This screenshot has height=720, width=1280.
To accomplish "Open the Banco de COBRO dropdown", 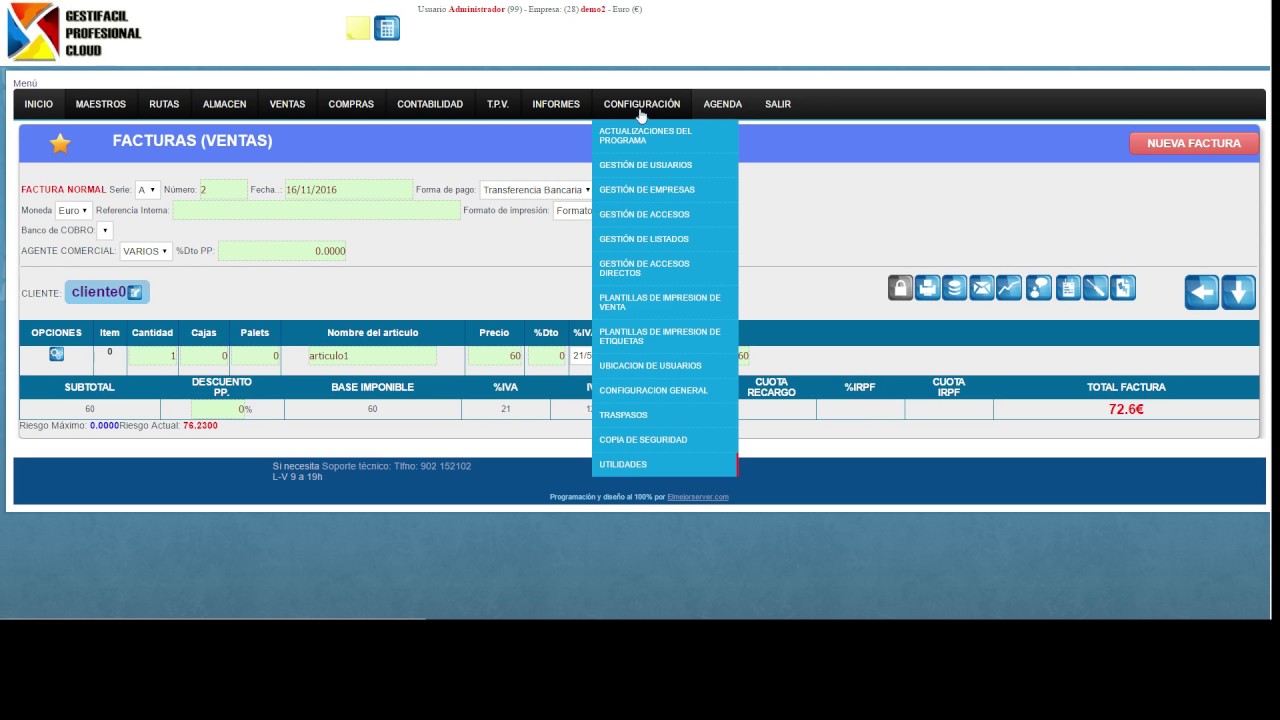I will (x=105, y=230).
